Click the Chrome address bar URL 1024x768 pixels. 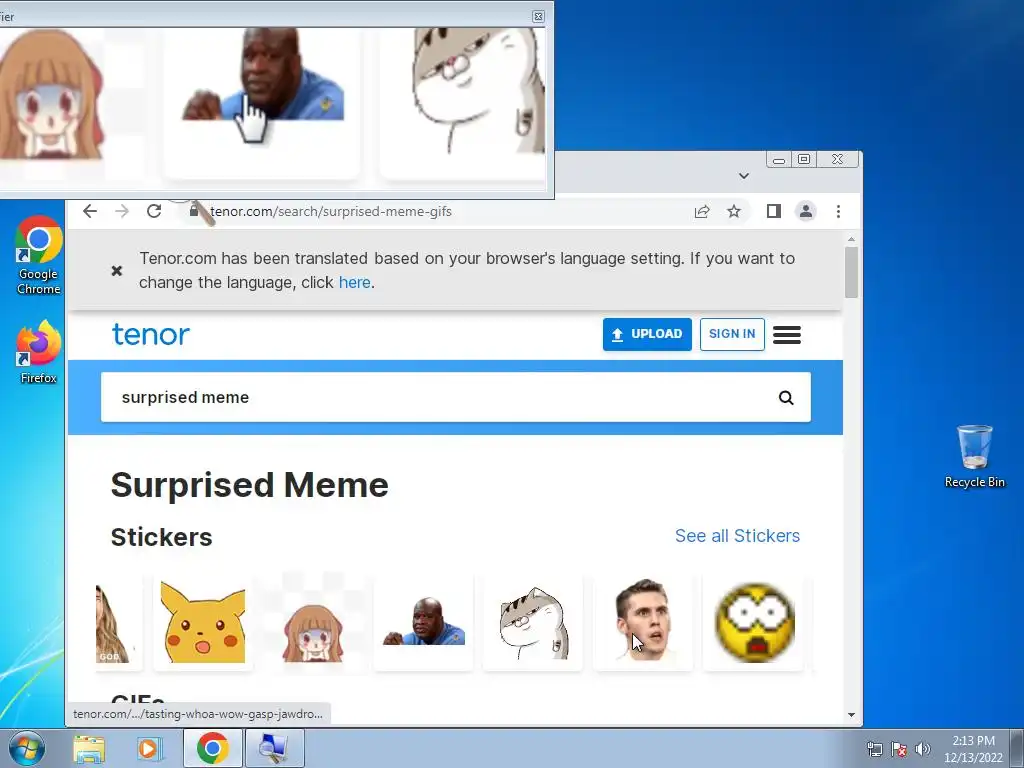tap(330, 211)
